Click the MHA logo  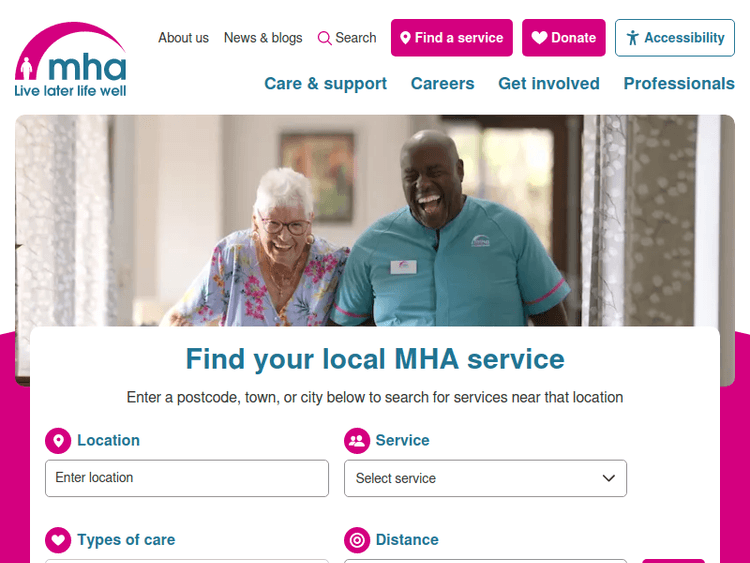point(70,59)
